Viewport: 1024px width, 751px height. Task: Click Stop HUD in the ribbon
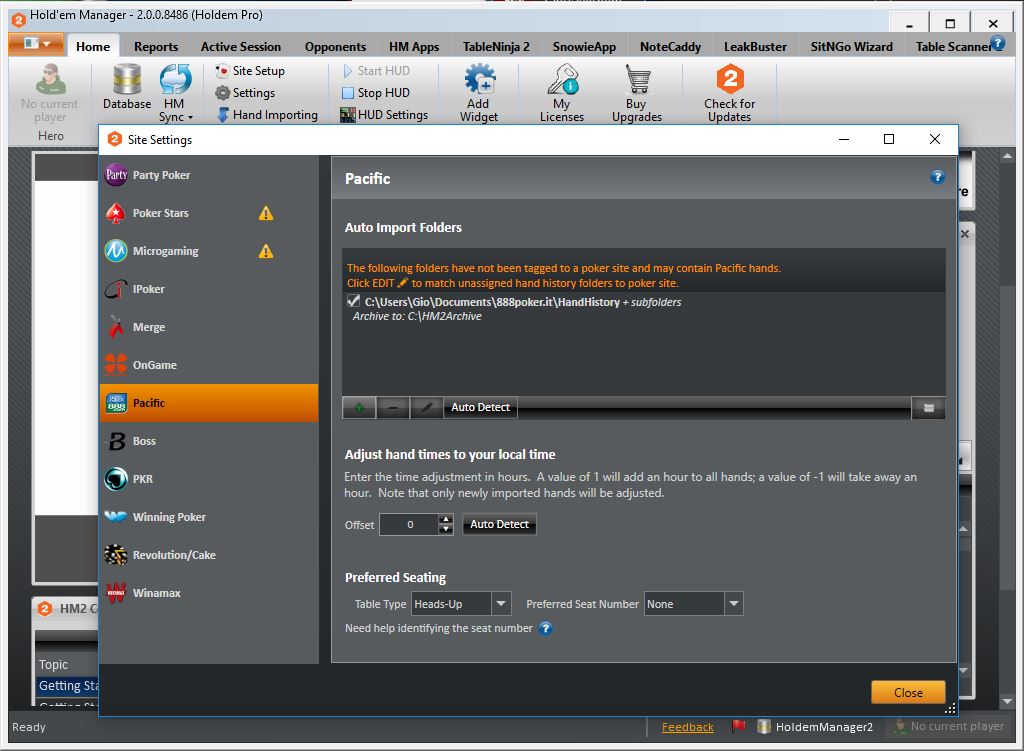pyautogui.click(x=376, y=93)
